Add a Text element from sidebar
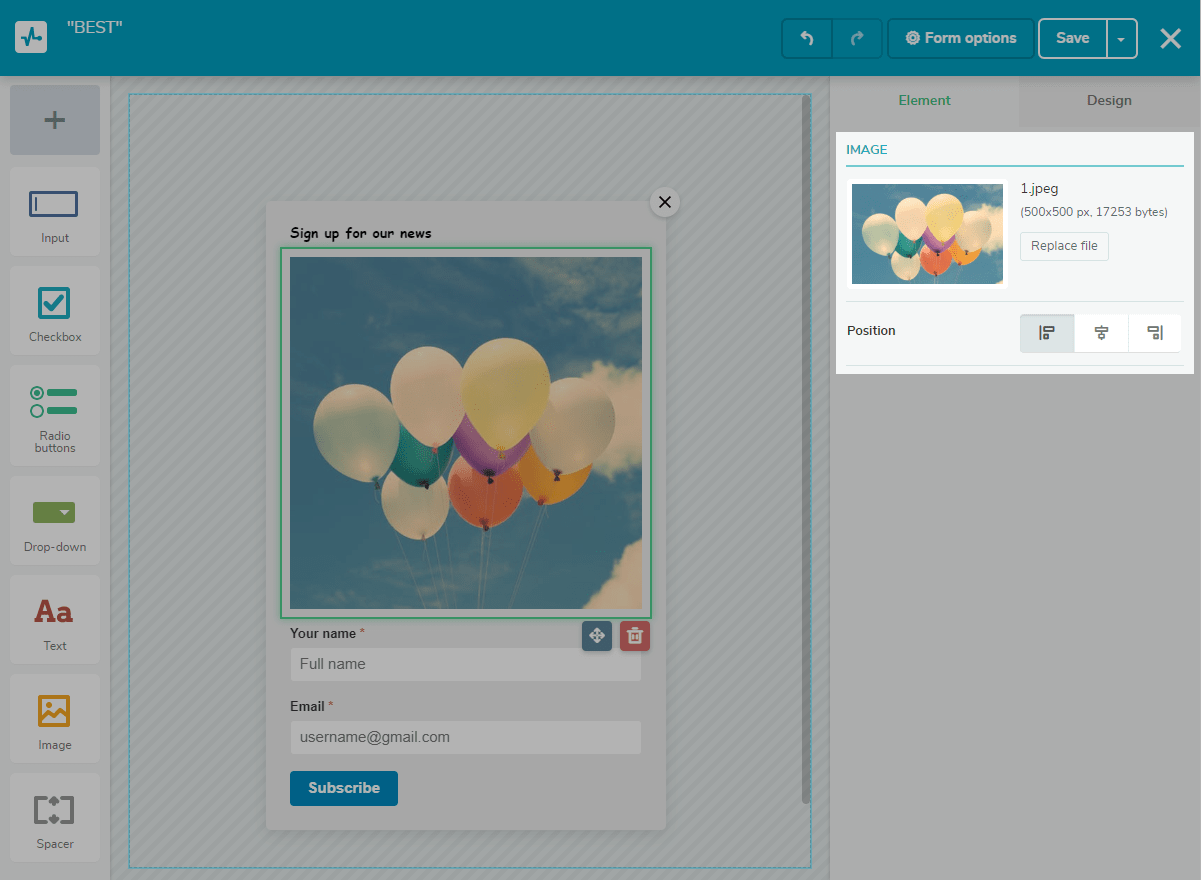 click(x=55, y=619)
